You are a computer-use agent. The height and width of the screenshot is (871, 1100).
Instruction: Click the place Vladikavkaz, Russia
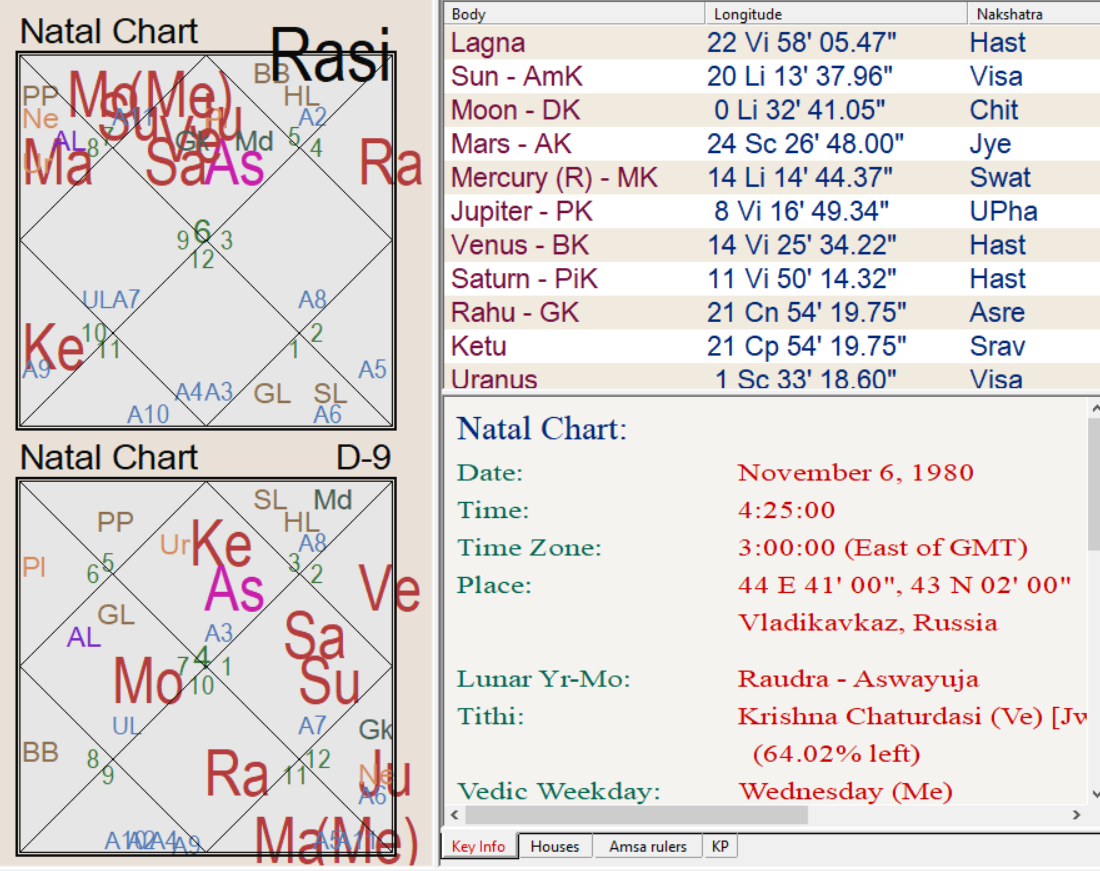tap(867, 622)
